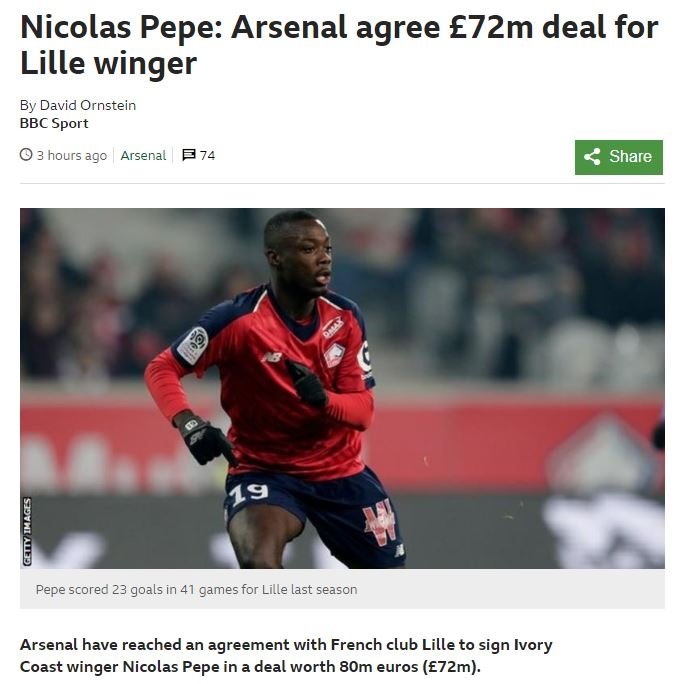This screenshot has width=680, height=684.
Task: Click the bold intro paragraph about the agreement
Action: click(x=286, y=655)
